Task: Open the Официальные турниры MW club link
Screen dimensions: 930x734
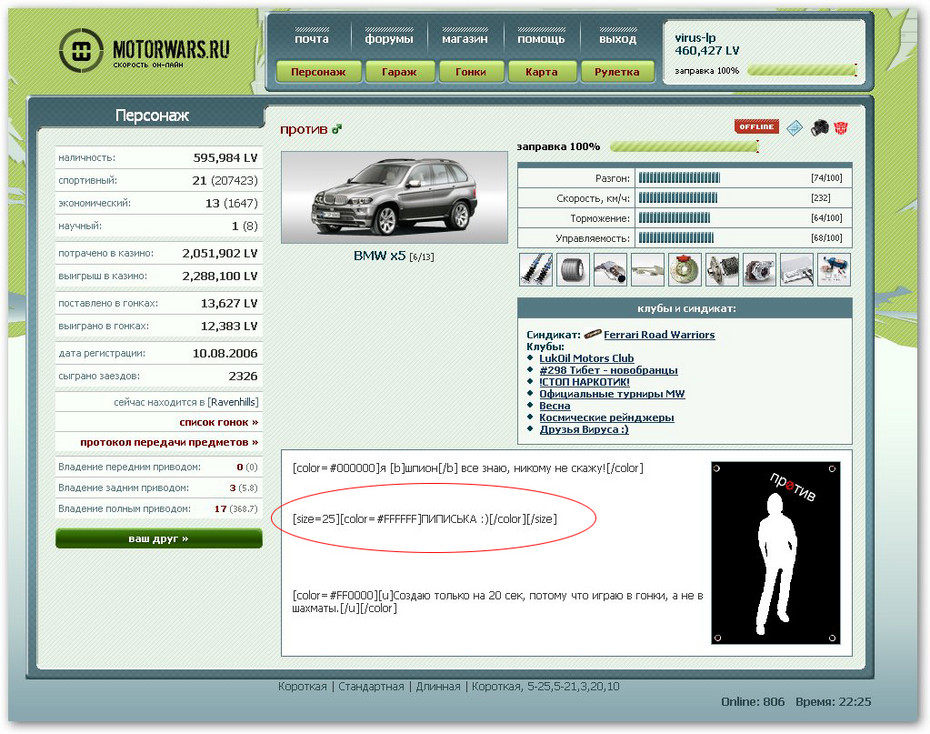Action: pyautogui.click(x=612, y=394)
